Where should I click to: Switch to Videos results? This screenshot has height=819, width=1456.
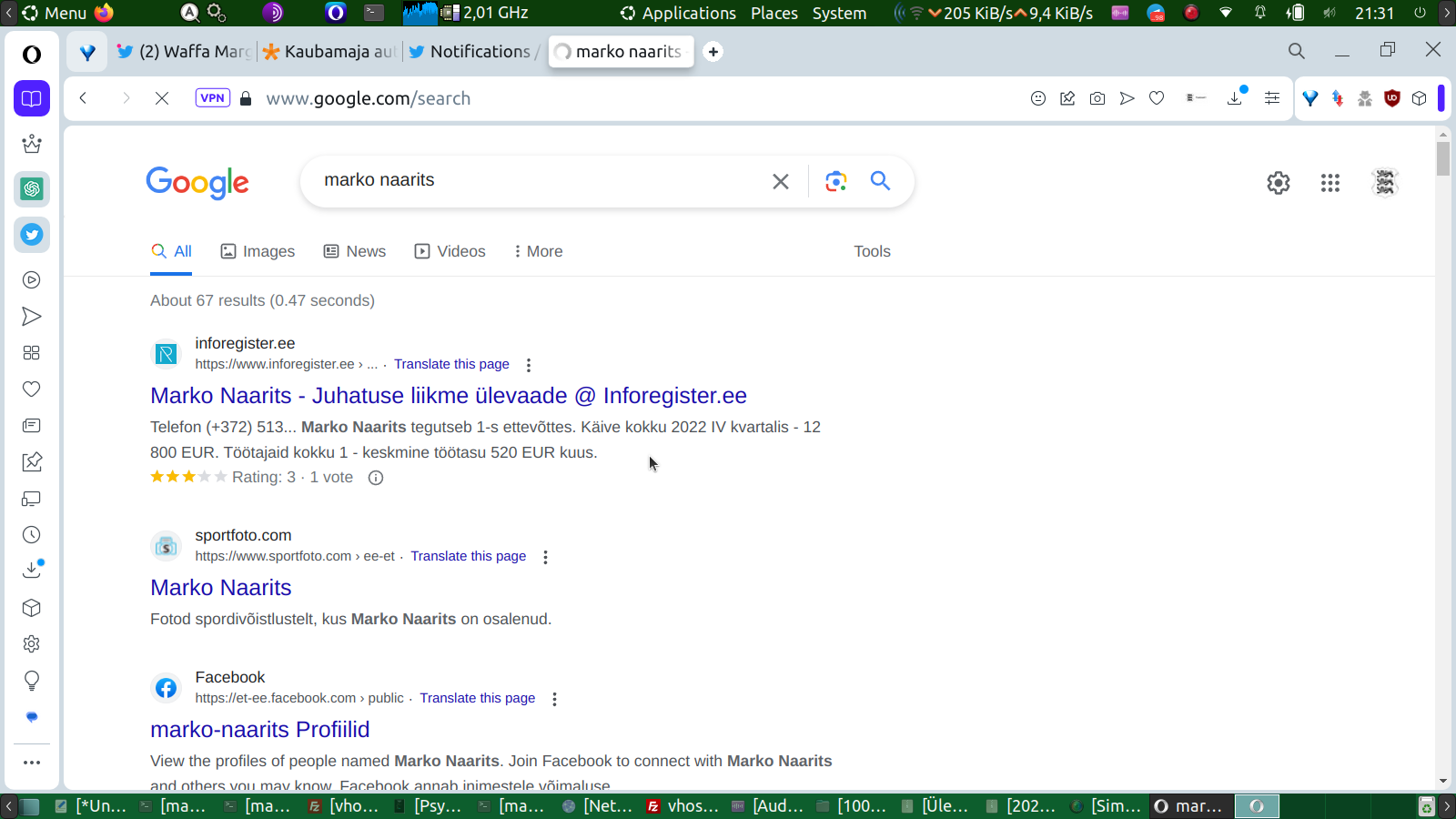click(x=450, y=251)
